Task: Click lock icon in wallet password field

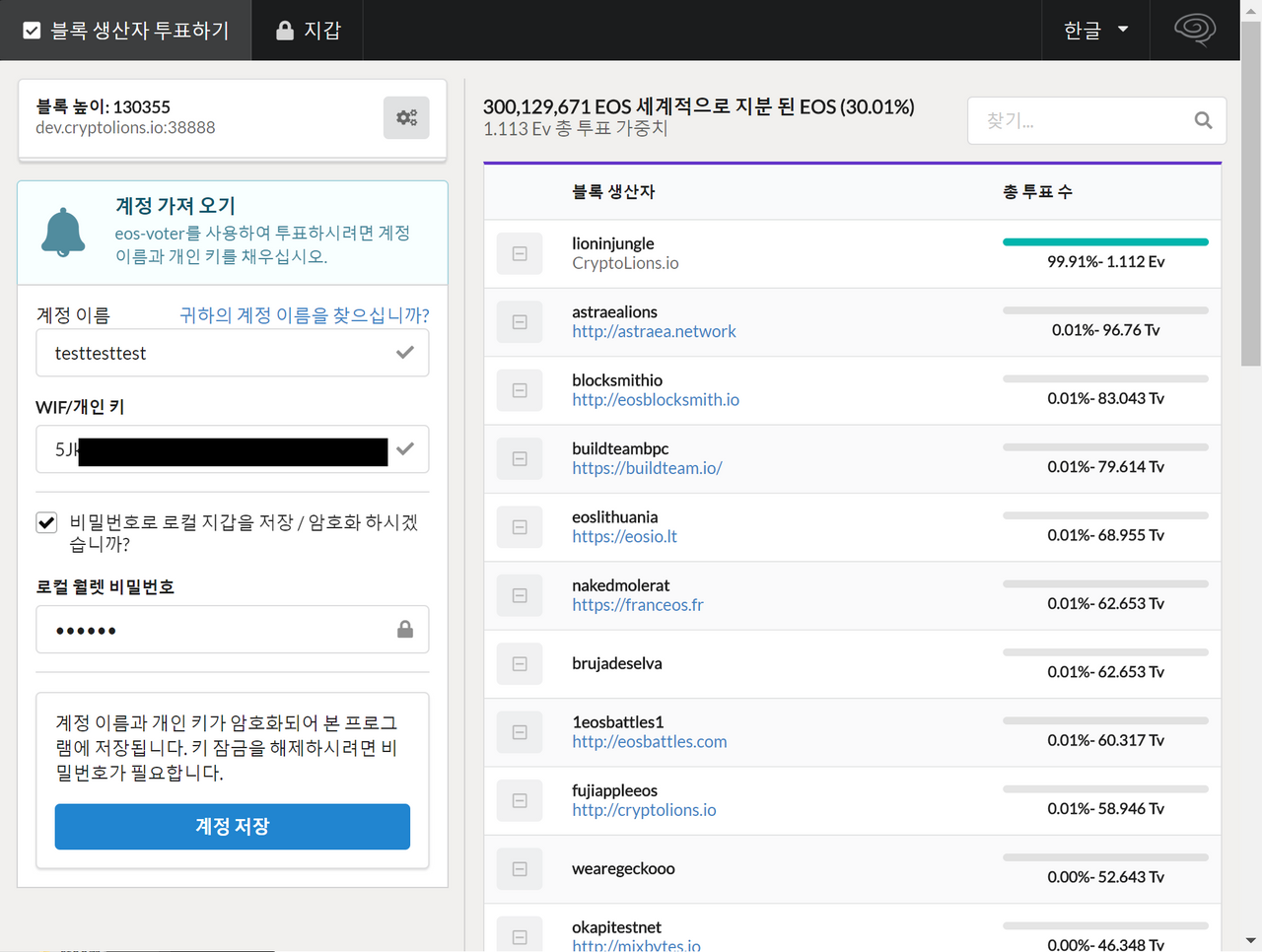Action: (405, 630)
